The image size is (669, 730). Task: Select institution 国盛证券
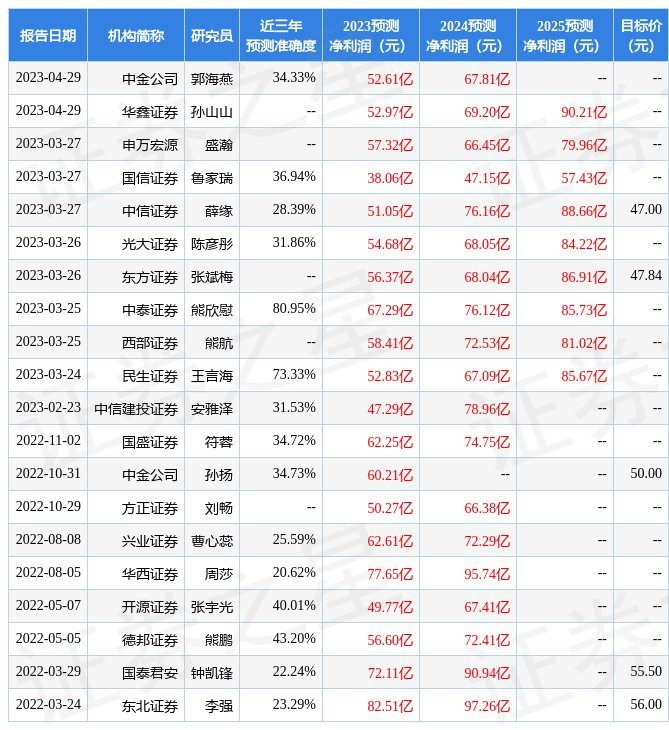coord(150,442)
